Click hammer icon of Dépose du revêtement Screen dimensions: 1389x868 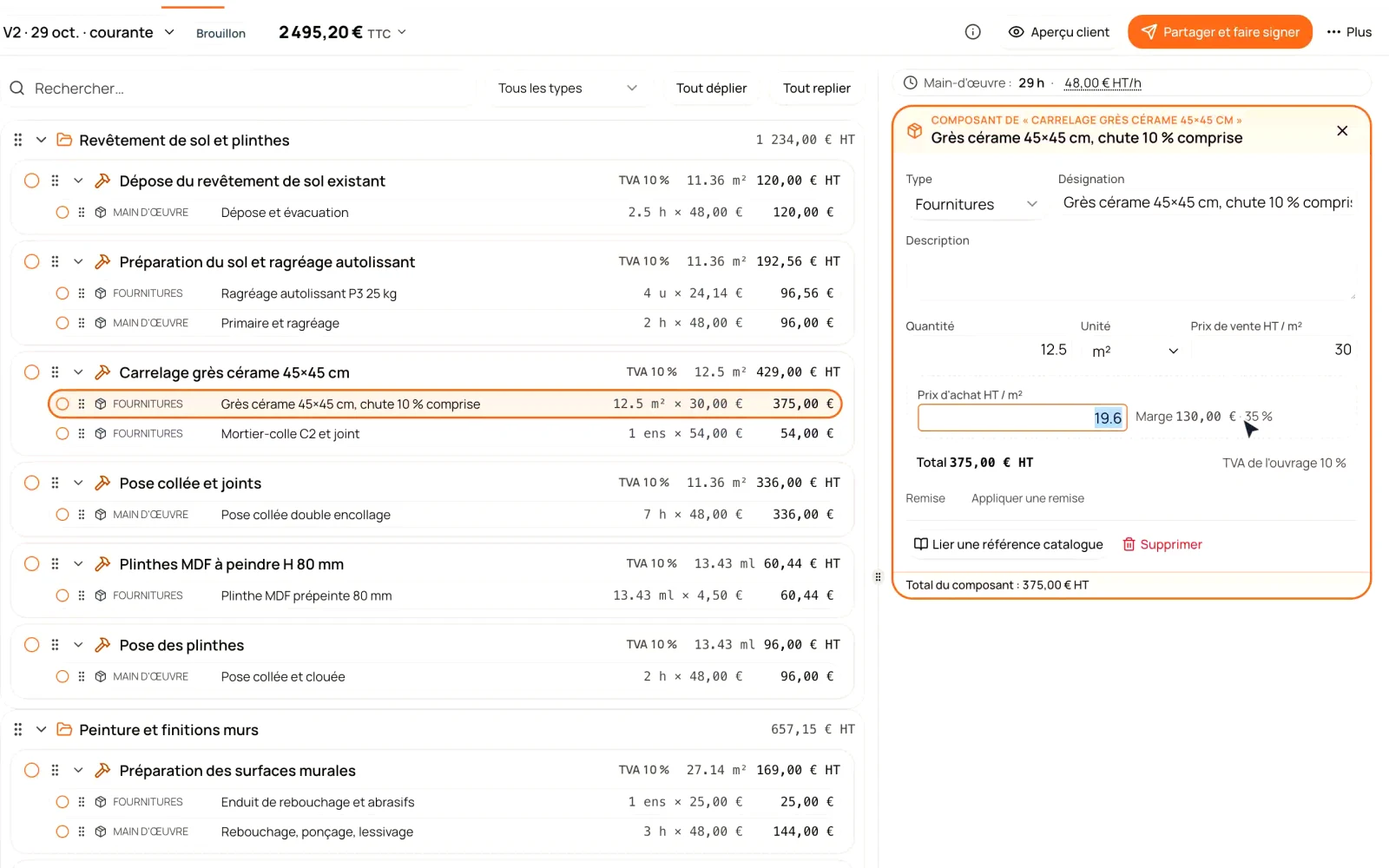tap(102, 181)
